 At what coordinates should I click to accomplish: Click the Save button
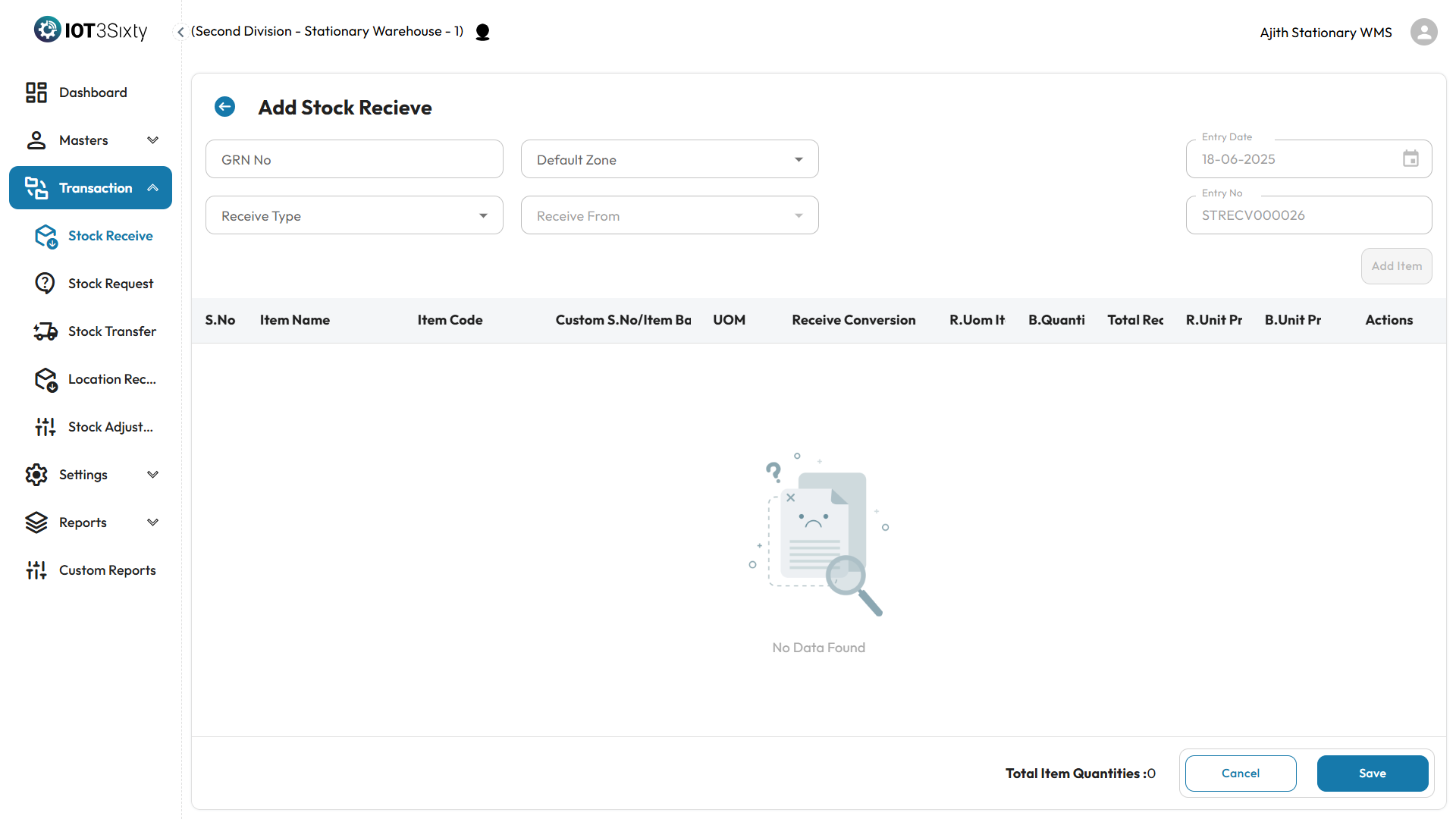[x=1372, y=773]
